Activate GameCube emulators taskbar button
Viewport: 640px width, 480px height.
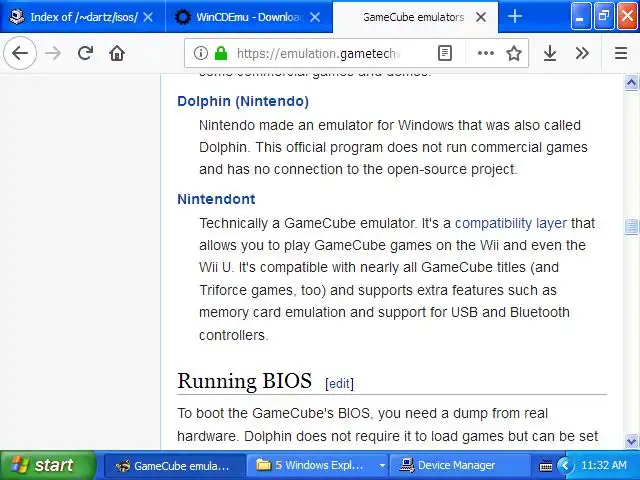[x=175, y=465]
